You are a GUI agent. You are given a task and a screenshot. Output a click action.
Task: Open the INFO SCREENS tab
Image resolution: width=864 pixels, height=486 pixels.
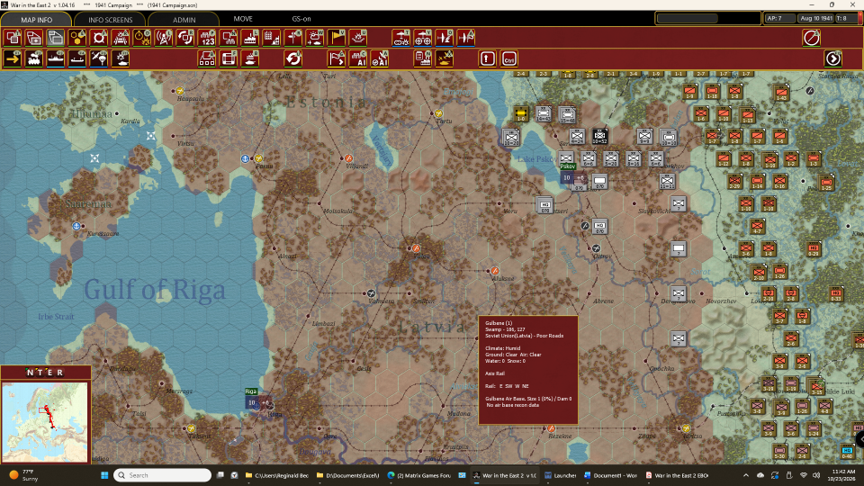point(110,19)
